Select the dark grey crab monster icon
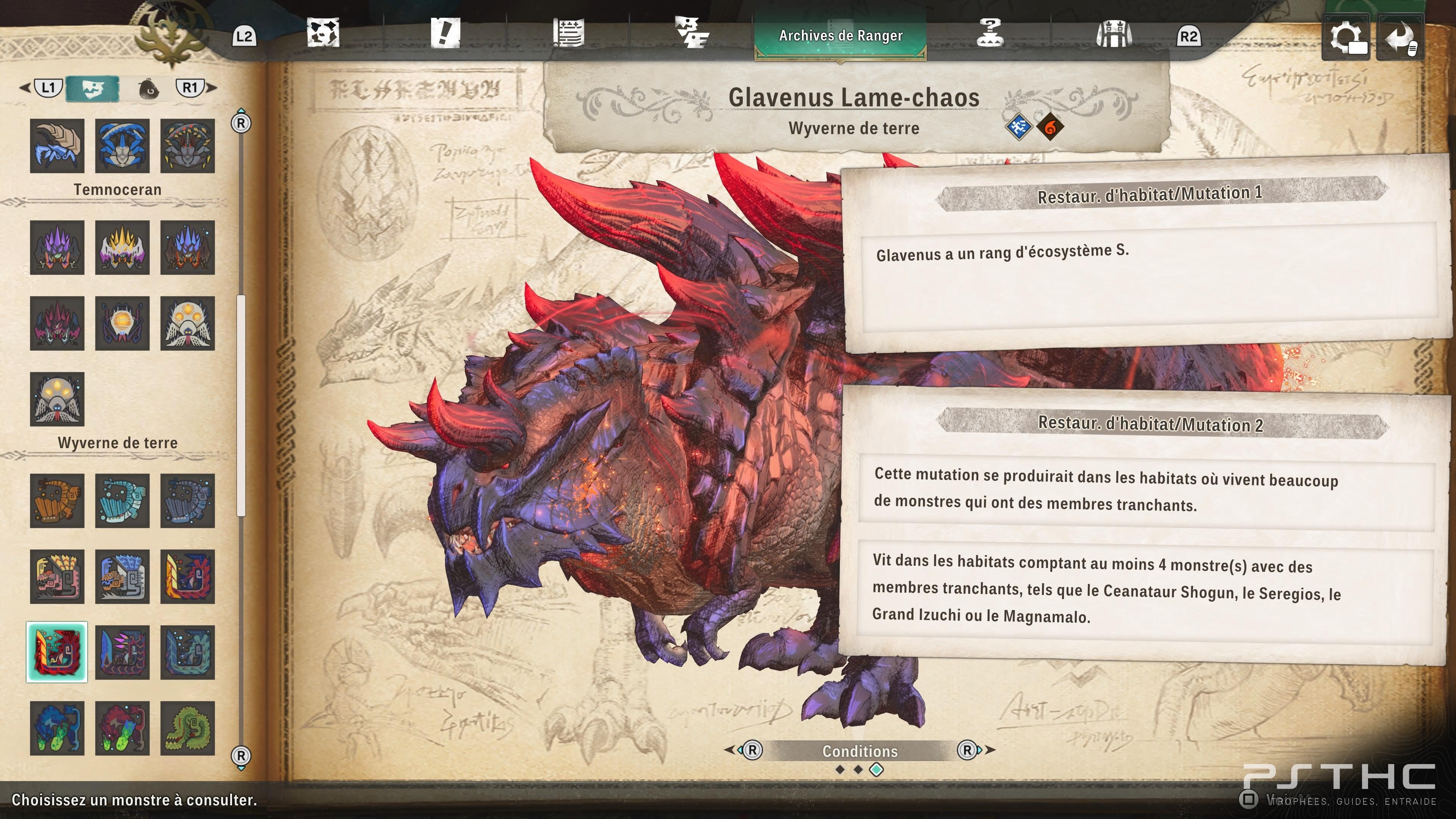This screenshot has height=819, width=1456. pos(188,146)
